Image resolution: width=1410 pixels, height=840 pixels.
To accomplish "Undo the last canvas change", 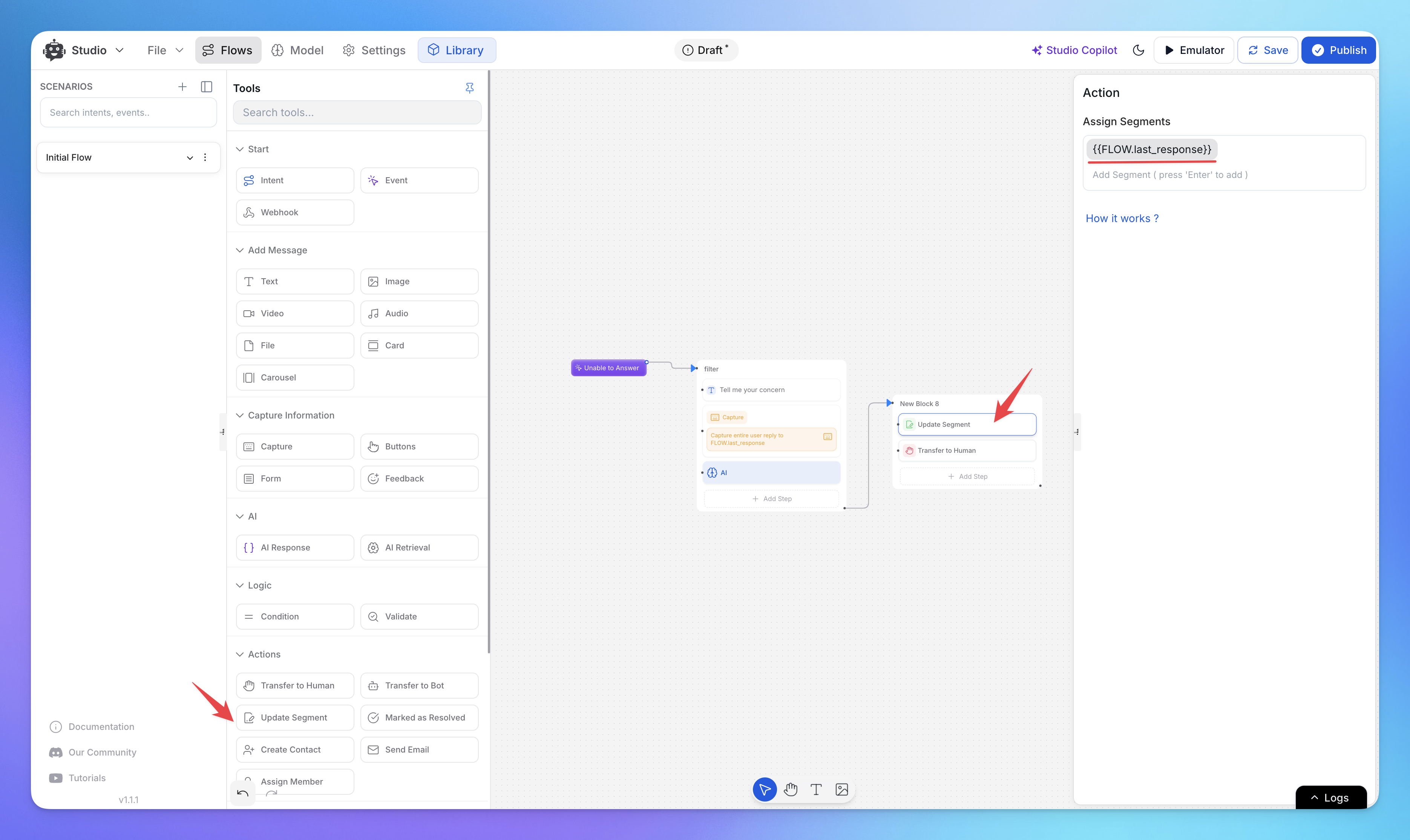I will 243,793.
